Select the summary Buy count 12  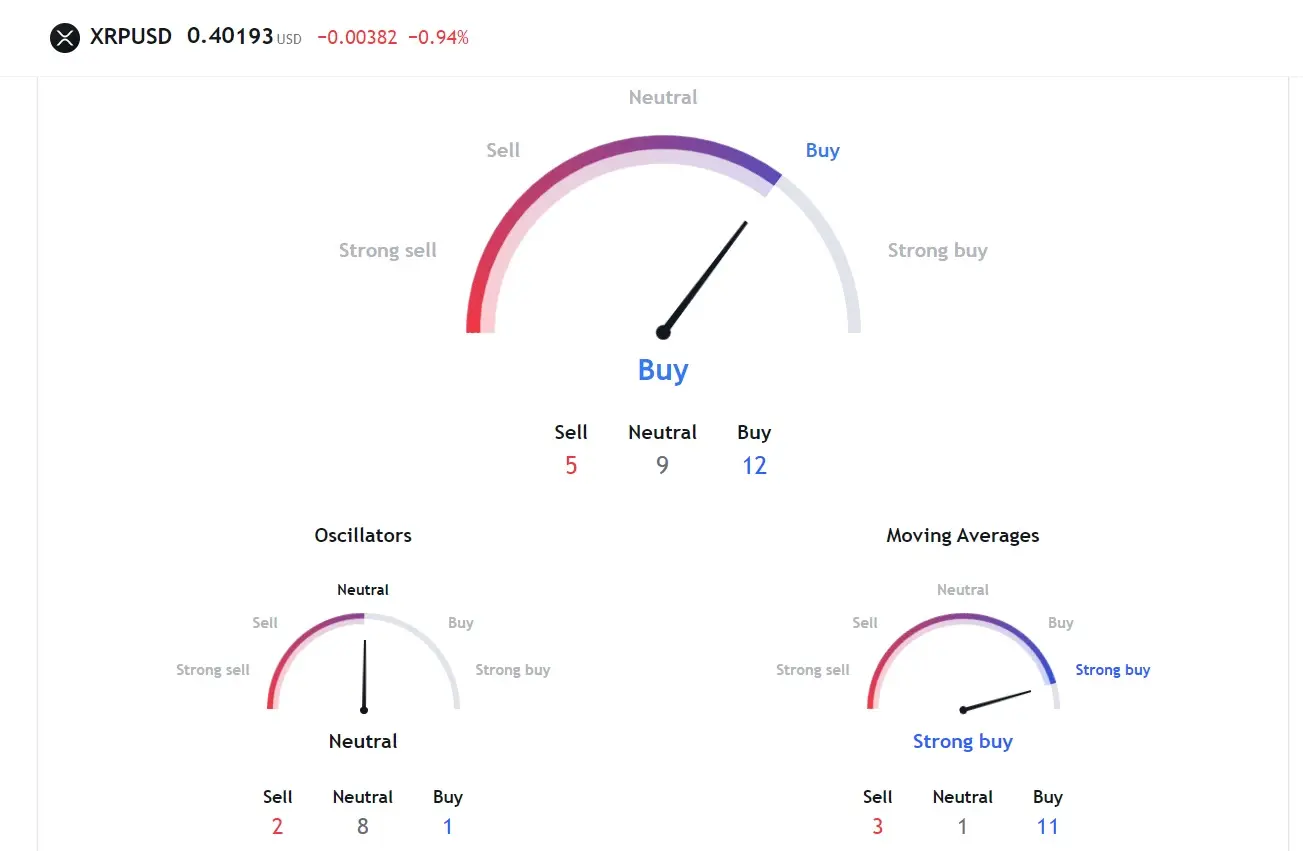754,465
